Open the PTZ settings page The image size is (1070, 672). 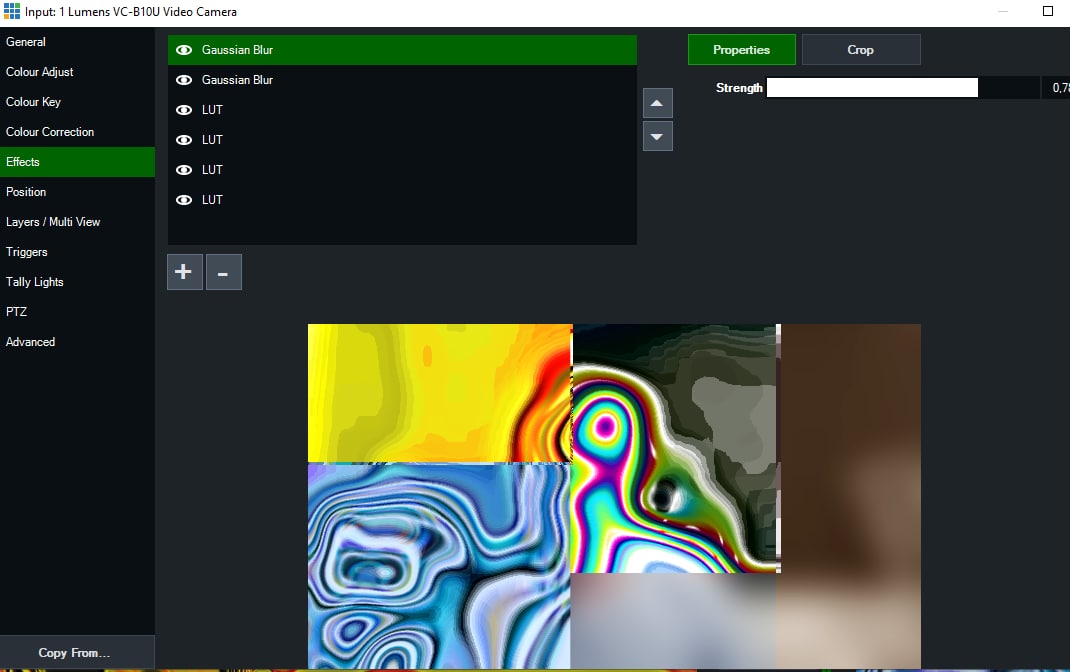[16, 312]
